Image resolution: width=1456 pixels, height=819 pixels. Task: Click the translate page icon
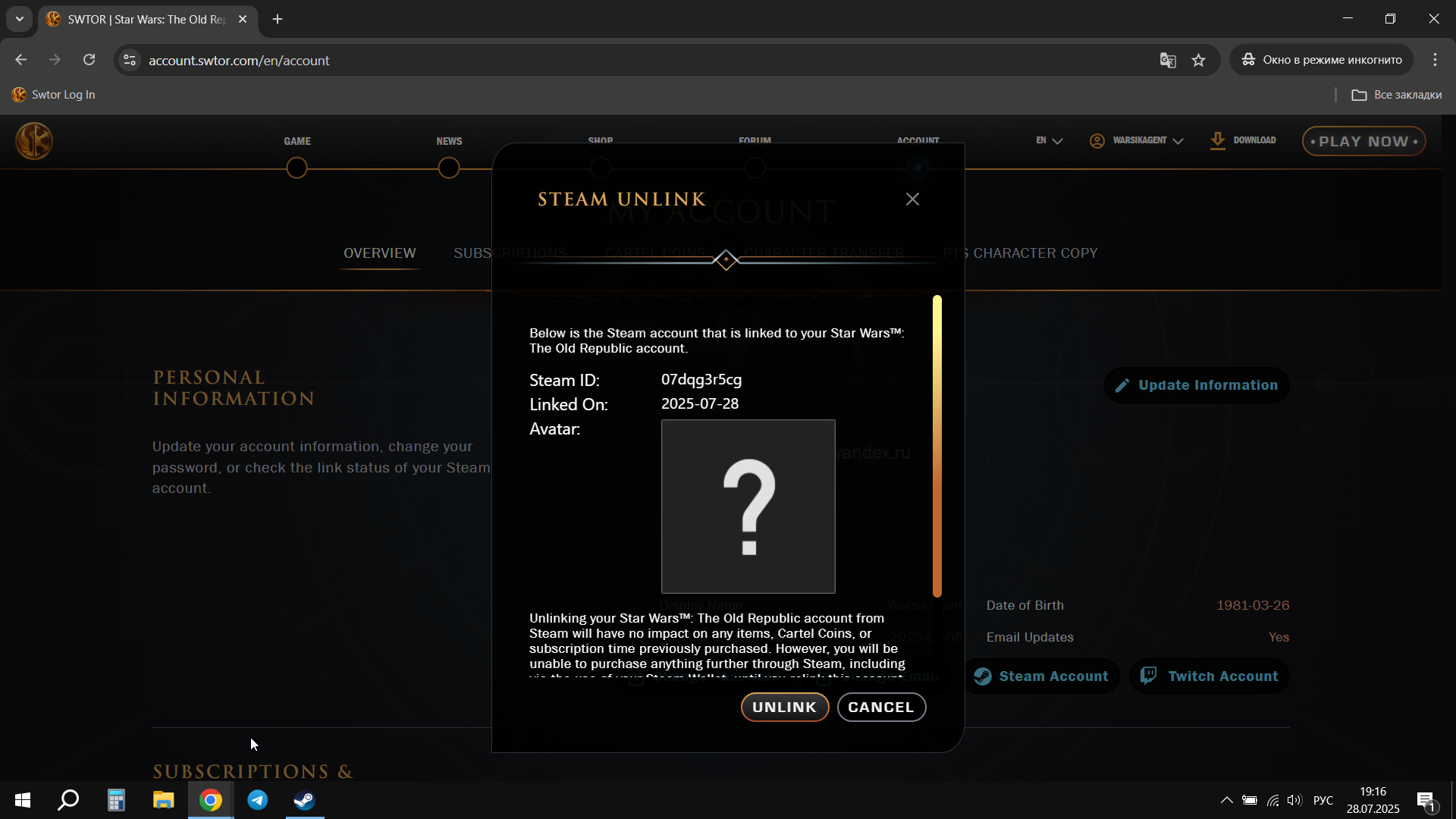pyautogui.click(x=1168, y=60)
